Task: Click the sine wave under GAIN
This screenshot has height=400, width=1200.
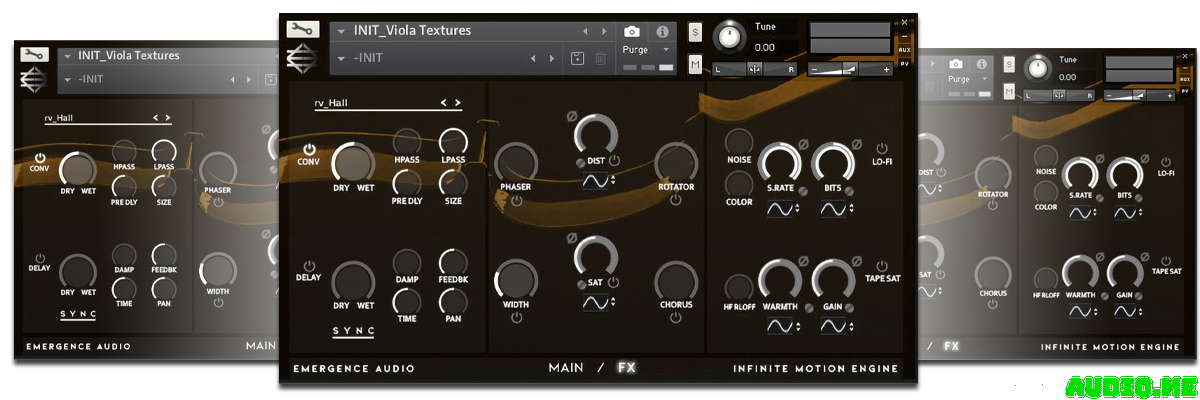Action: click(x=834, y=326)
